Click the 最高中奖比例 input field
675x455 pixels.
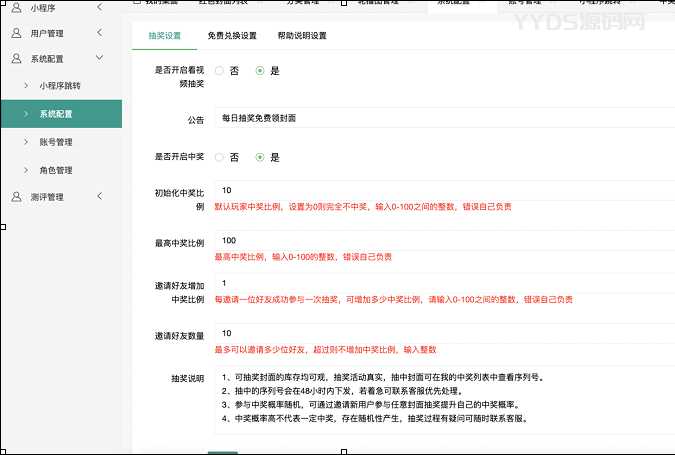pyautogui.click(x=444, y=240)
